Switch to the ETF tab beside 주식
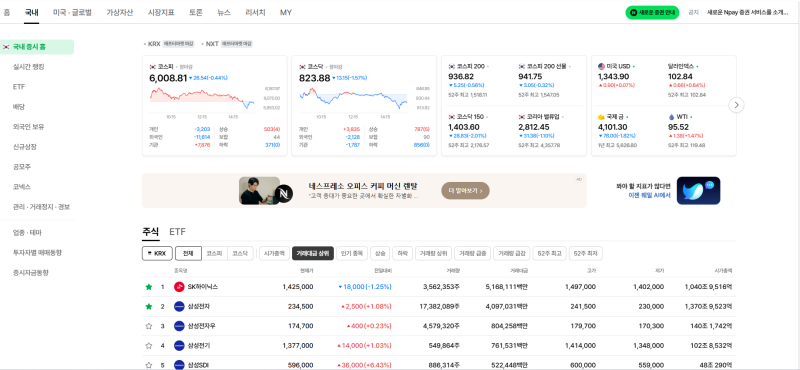Image resolution: width=800 pixels, height=370 pixels. 178,232
